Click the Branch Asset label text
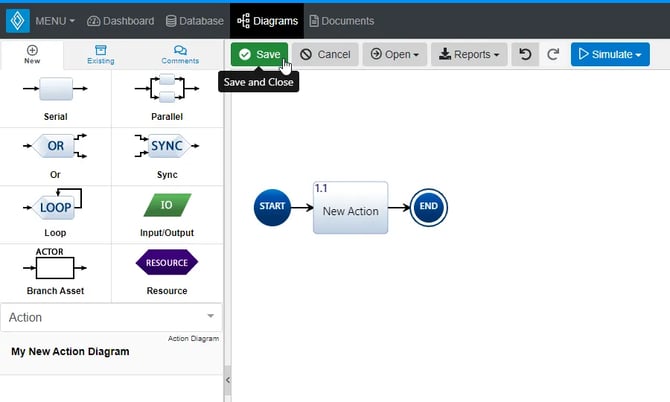The height and width of the screenshot is (402, 670). (55, 291)
